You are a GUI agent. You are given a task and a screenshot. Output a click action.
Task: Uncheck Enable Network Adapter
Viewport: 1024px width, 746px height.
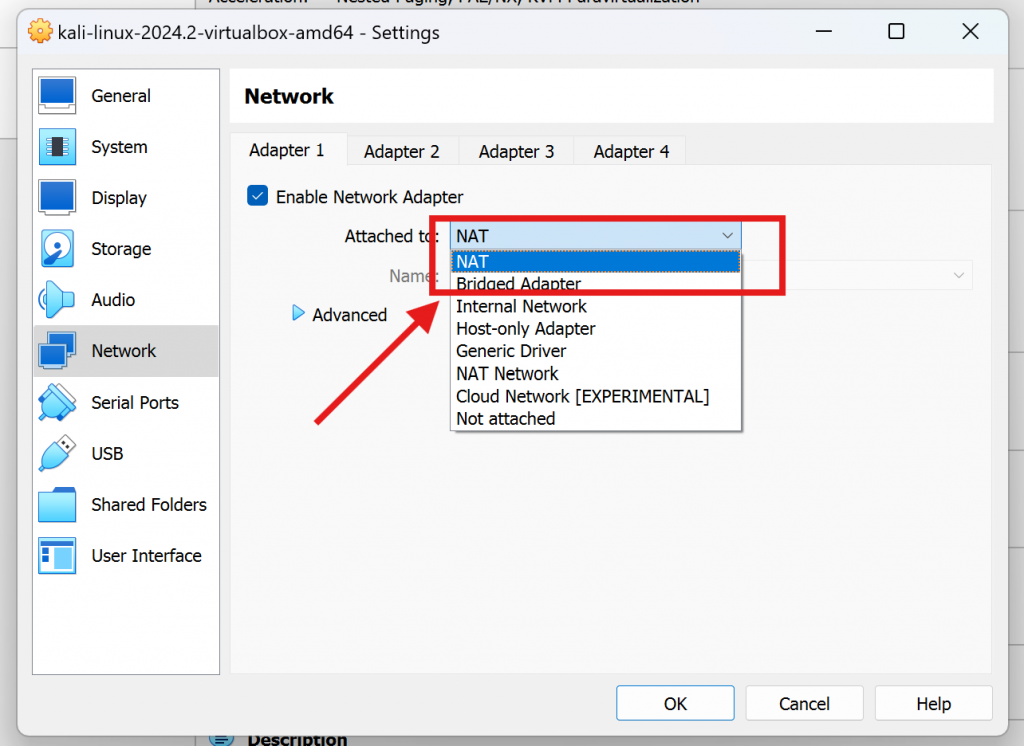(x=257, y=196)
